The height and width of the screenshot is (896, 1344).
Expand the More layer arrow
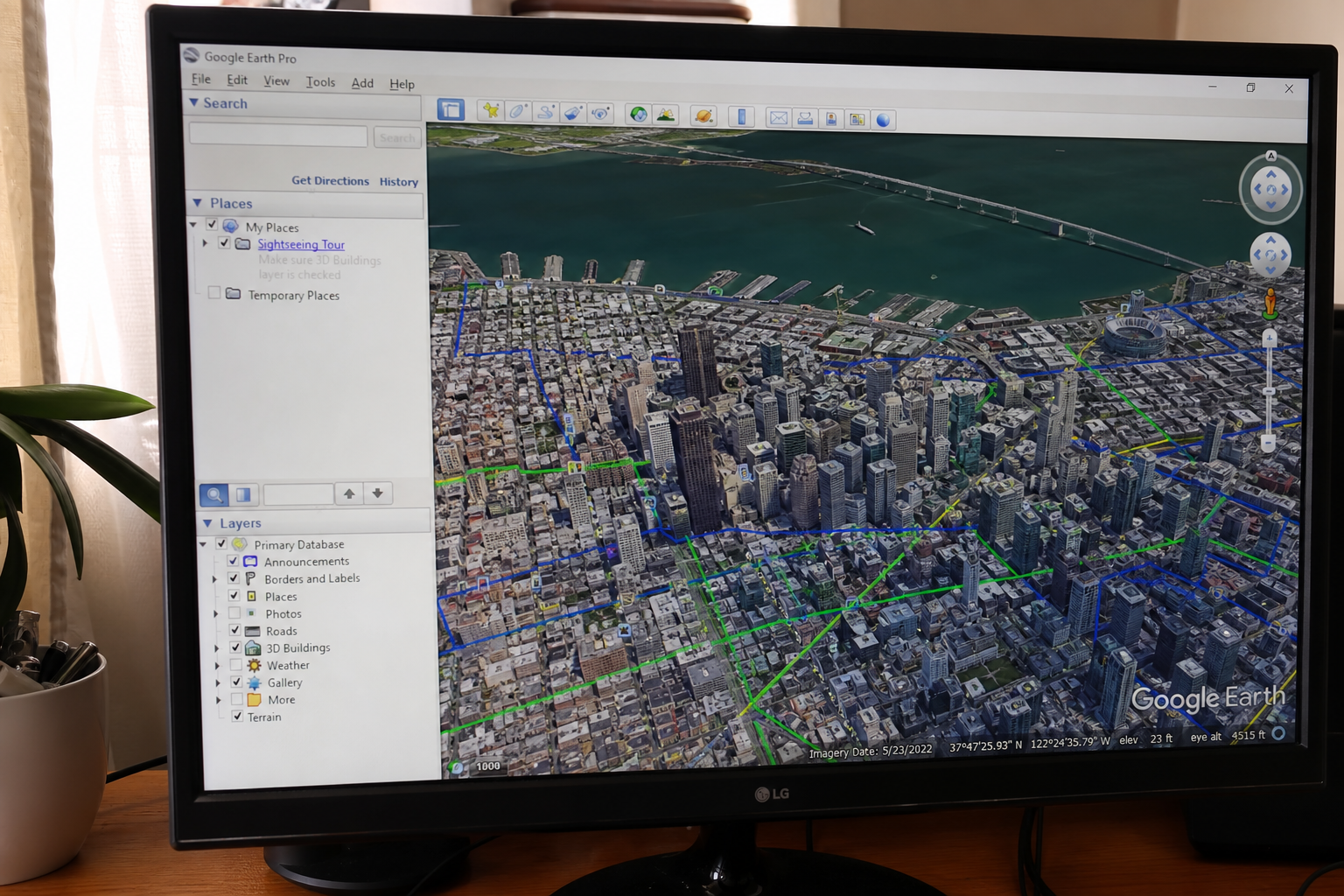[218, 700]
